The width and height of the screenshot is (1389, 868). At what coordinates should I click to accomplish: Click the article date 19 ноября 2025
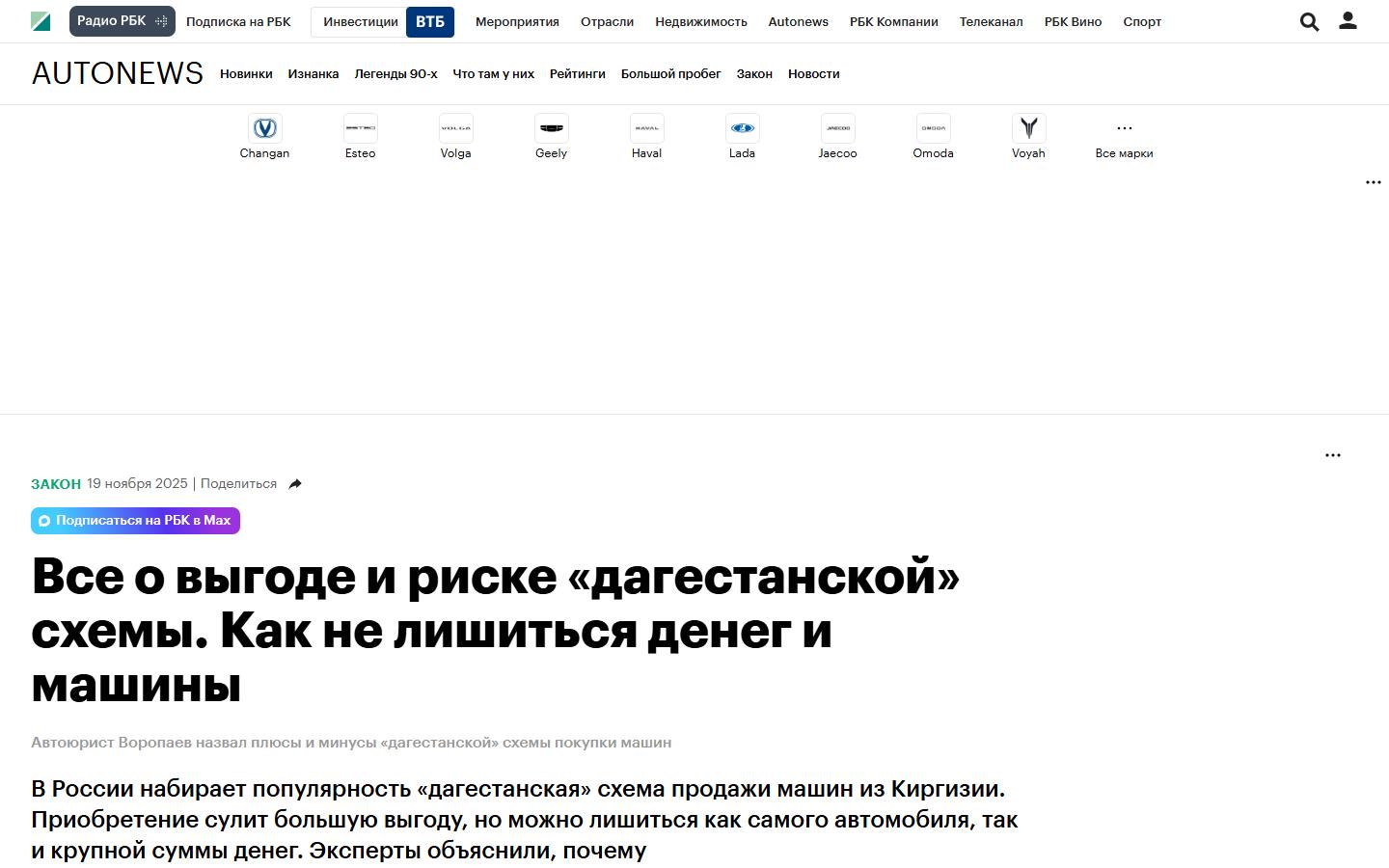137,484
